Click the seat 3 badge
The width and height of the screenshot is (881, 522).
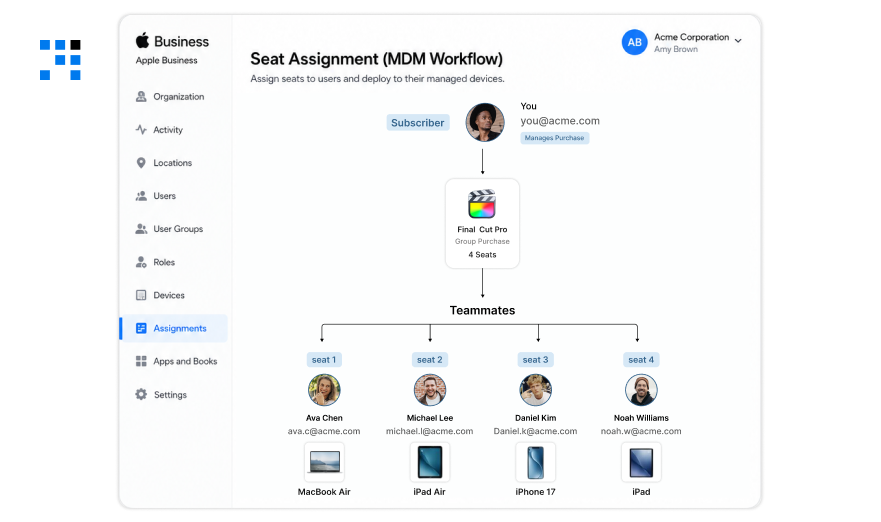(x=535, y=360)
